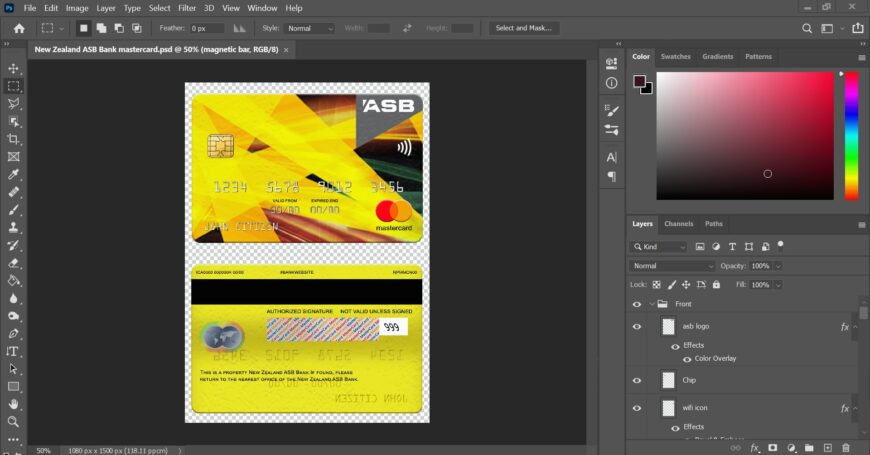Open the Filter menu
This screenshot has height=455, width=870.
click(x=187, y=8)
